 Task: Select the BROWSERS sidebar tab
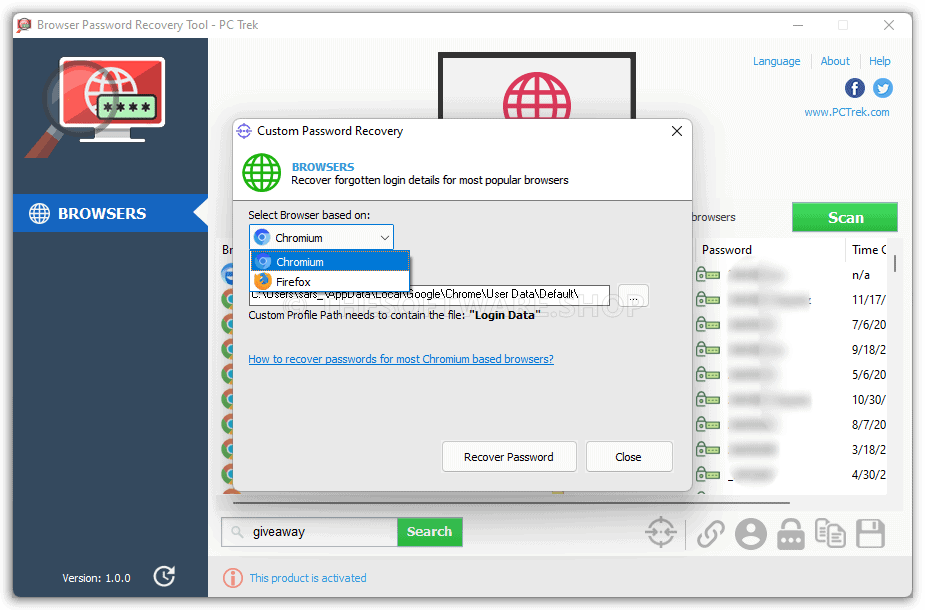click(110, 214)
